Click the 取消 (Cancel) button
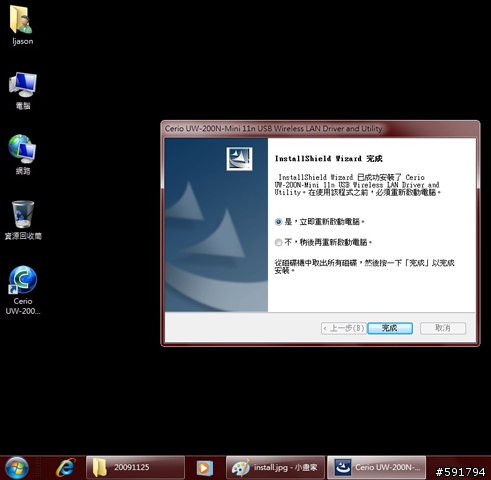The image size is (491, 480). click(x=443, y=328)
